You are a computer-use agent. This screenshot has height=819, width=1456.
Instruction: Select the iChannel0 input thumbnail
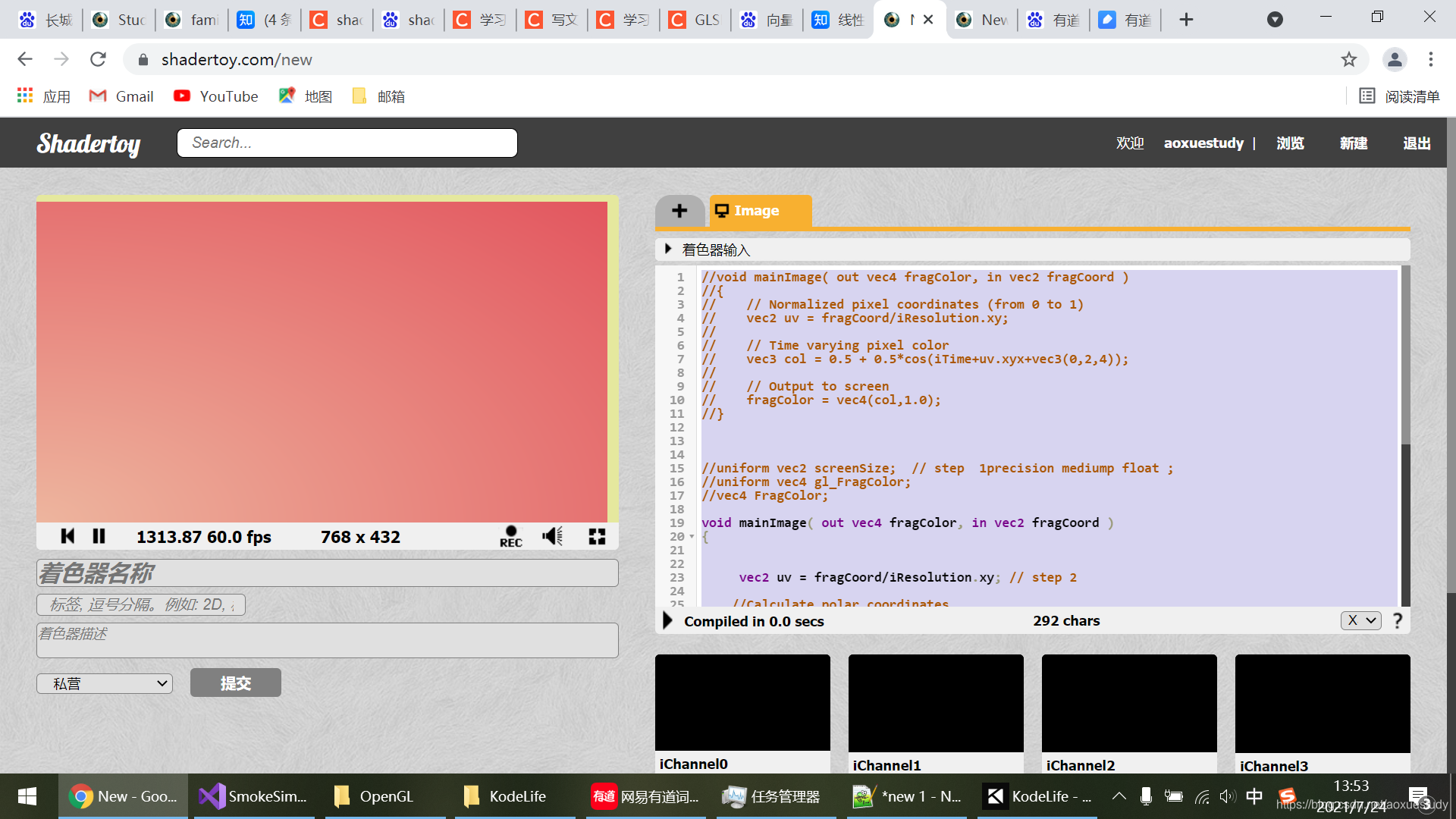click(742, 702)
